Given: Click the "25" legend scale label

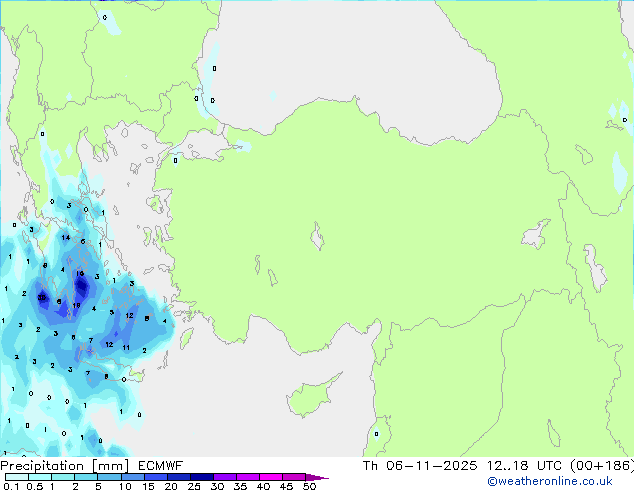Looking at the screenshot, I should pyautogui.click(x=194, y=486).
